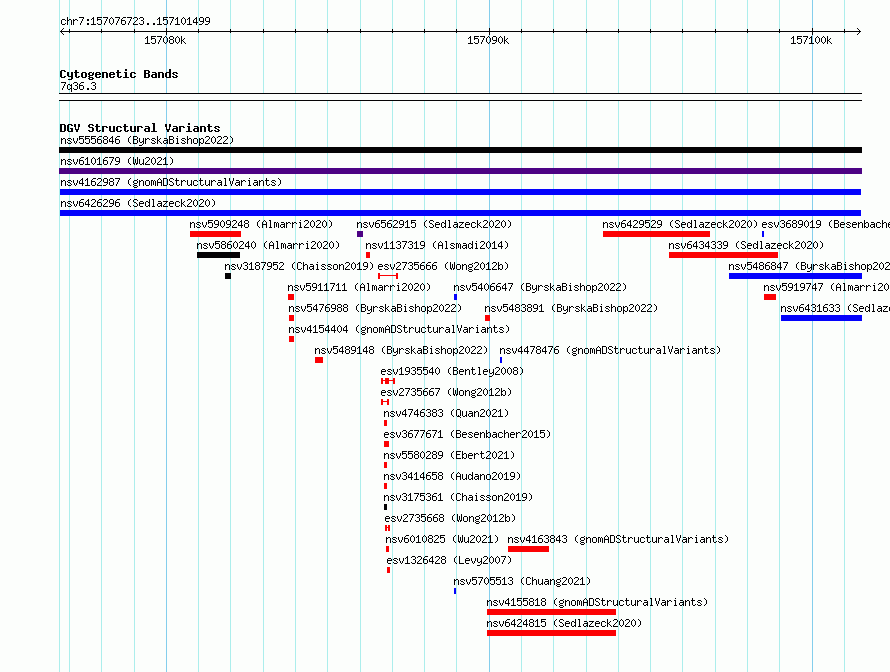Click the Cytogenetic Bands track title

(x=119, y=74)
